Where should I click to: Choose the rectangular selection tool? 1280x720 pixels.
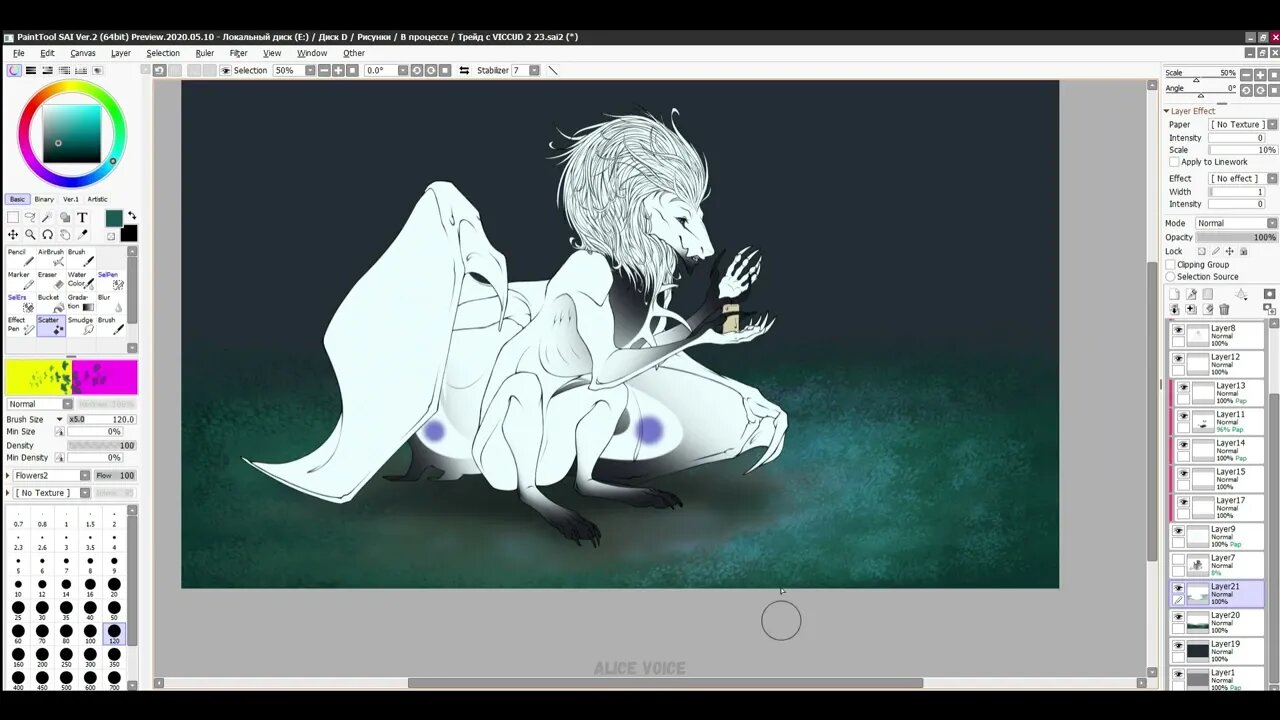[x=13, y=217]
